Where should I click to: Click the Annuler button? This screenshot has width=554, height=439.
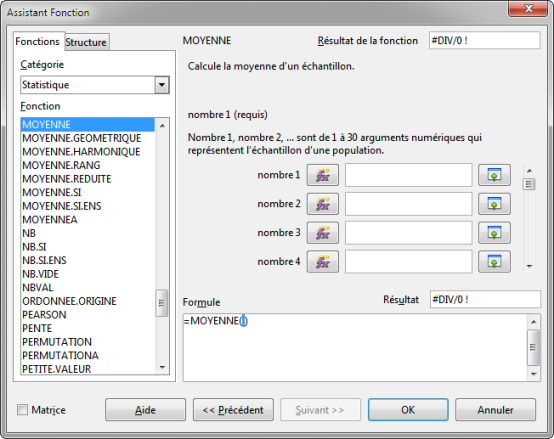point(495,410)
